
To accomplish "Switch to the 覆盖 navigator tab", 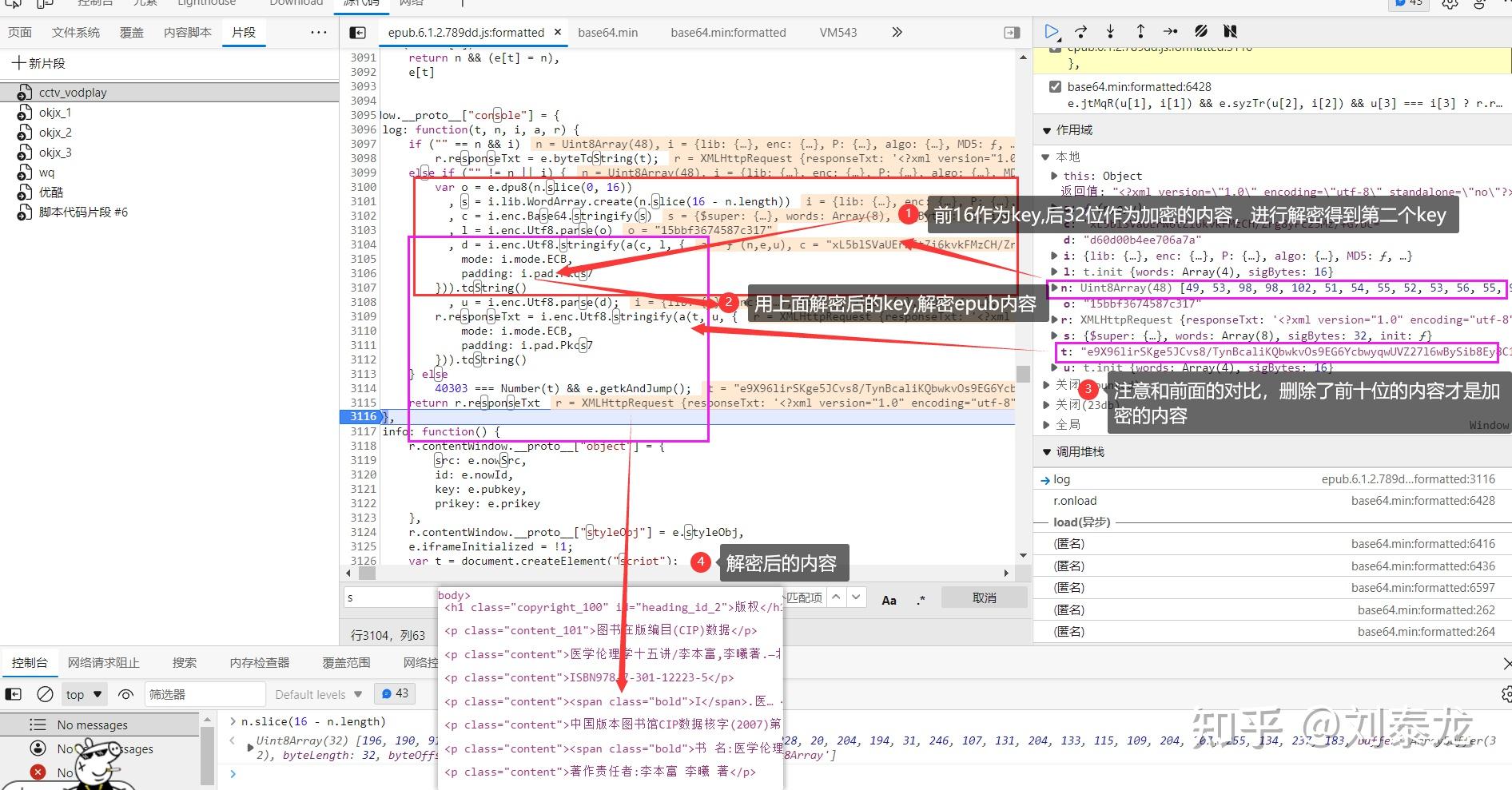I will 132,33.
